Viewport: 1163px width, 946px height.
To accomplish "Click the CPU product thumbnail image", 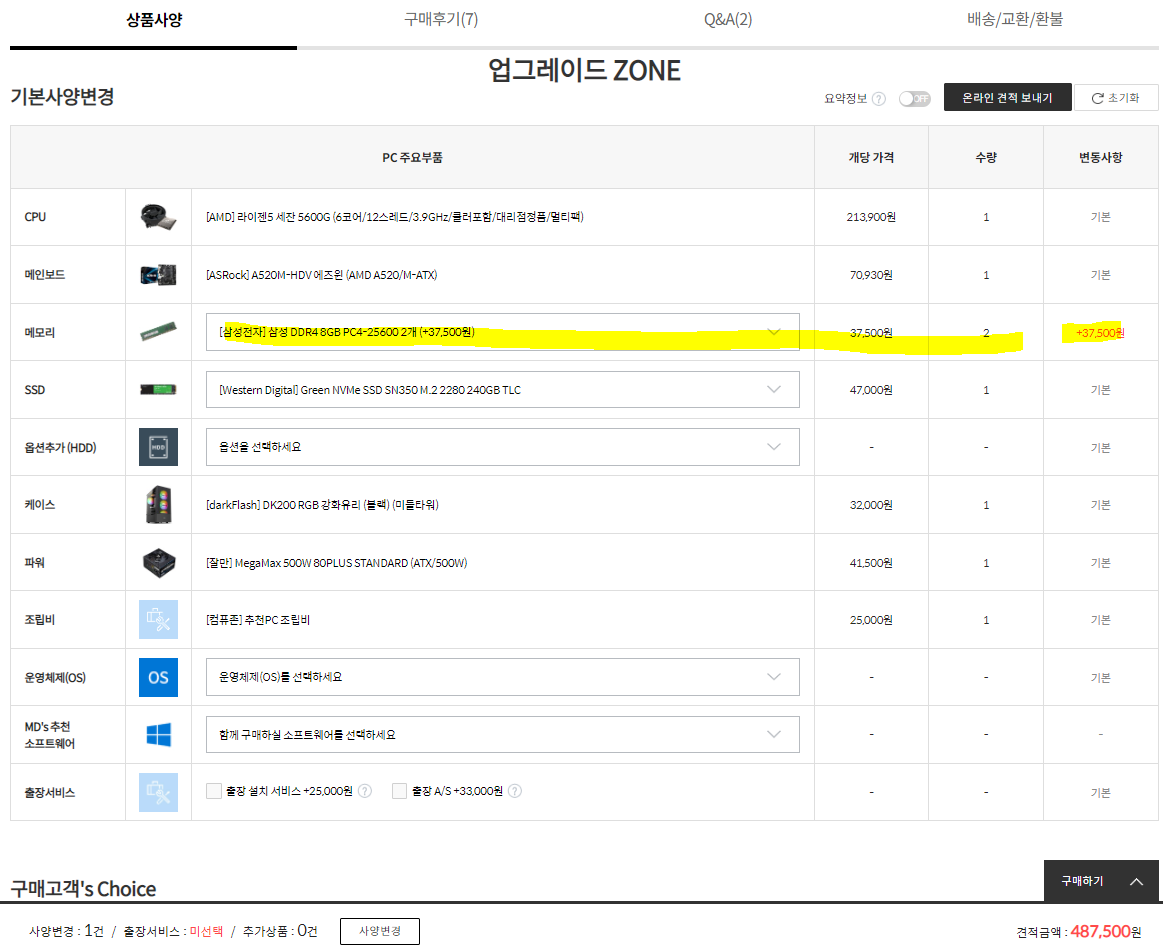I will [x=158, y=217].
